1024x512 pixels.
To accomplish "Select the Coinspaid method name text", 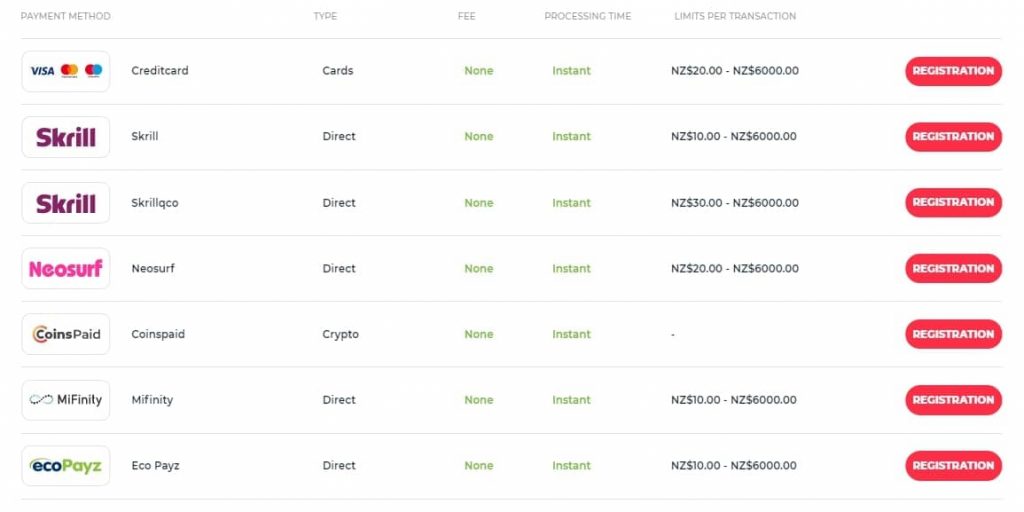I will 158,334.
